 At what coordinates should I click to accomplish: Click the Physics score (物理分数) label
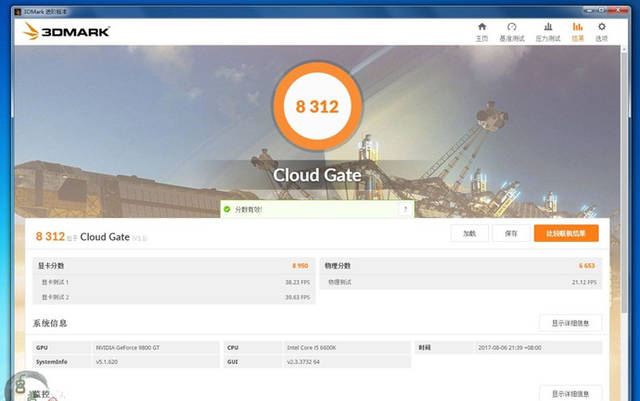point(338,266)
